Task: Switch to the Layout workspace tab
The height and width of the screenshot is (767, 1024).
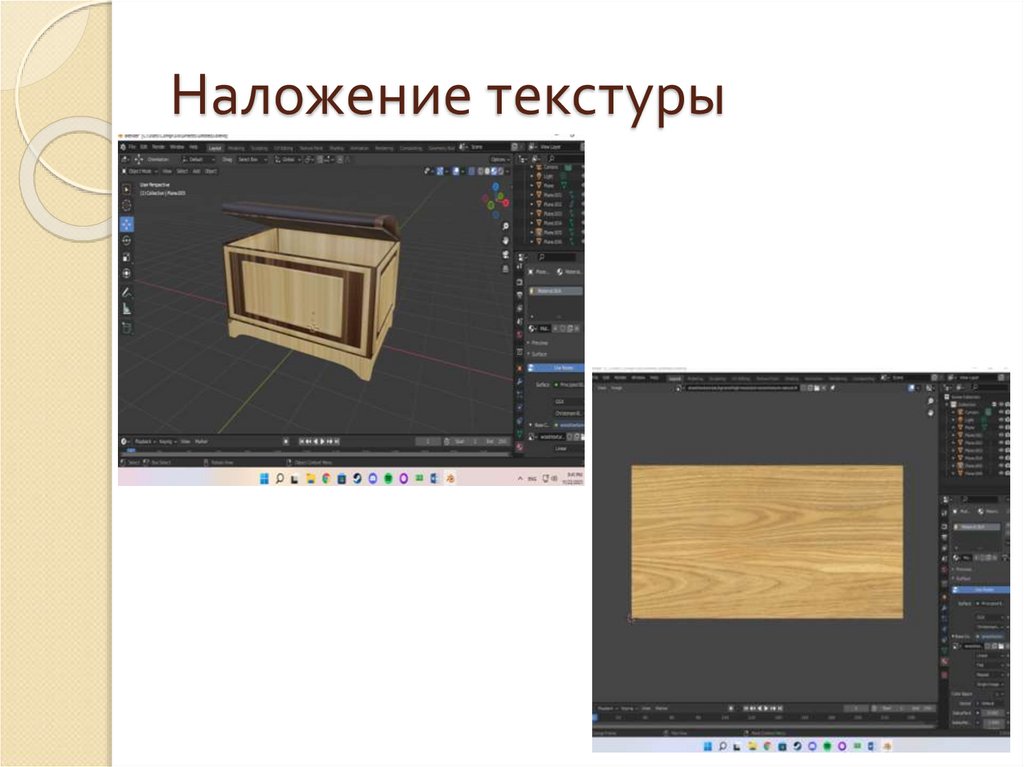Action: 216,146
